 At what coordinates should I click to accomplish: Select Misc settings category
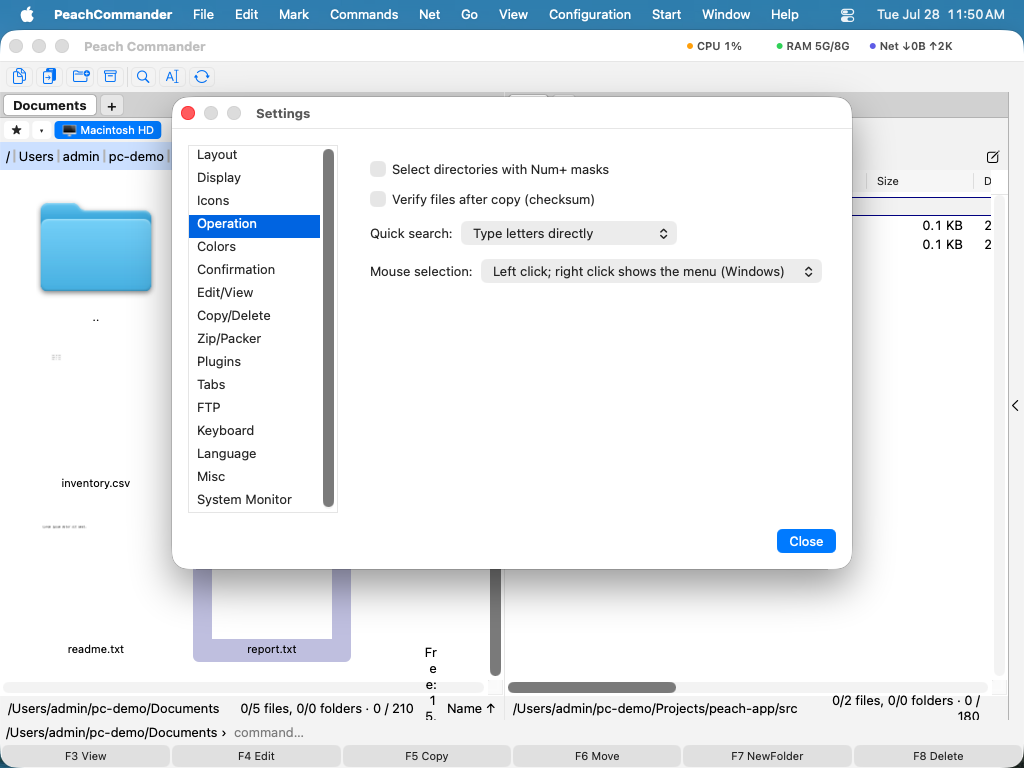click(x=254, y=476)
